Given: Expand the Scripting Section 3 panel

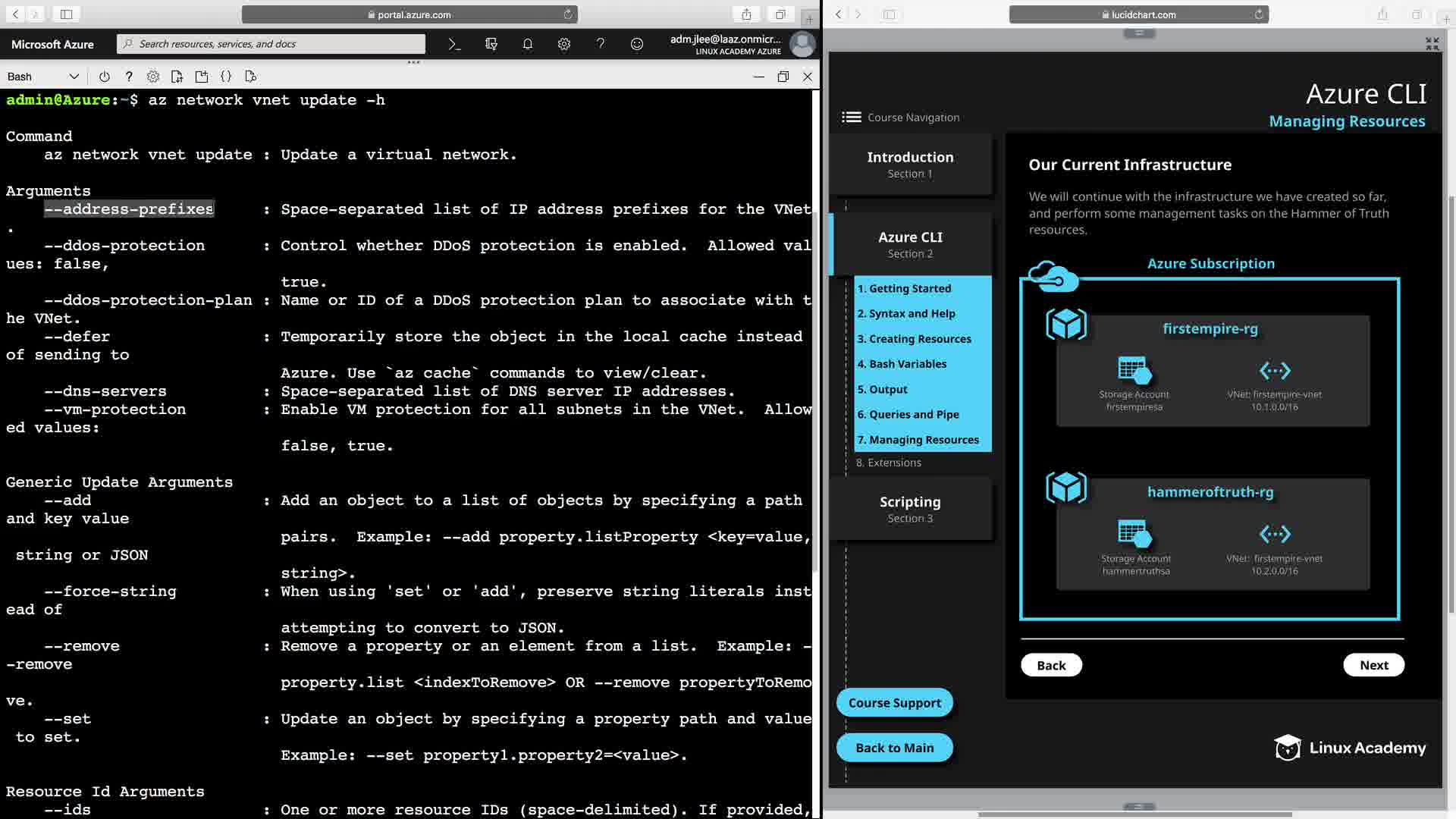Looking at the screenshot, I should (910, 509).
